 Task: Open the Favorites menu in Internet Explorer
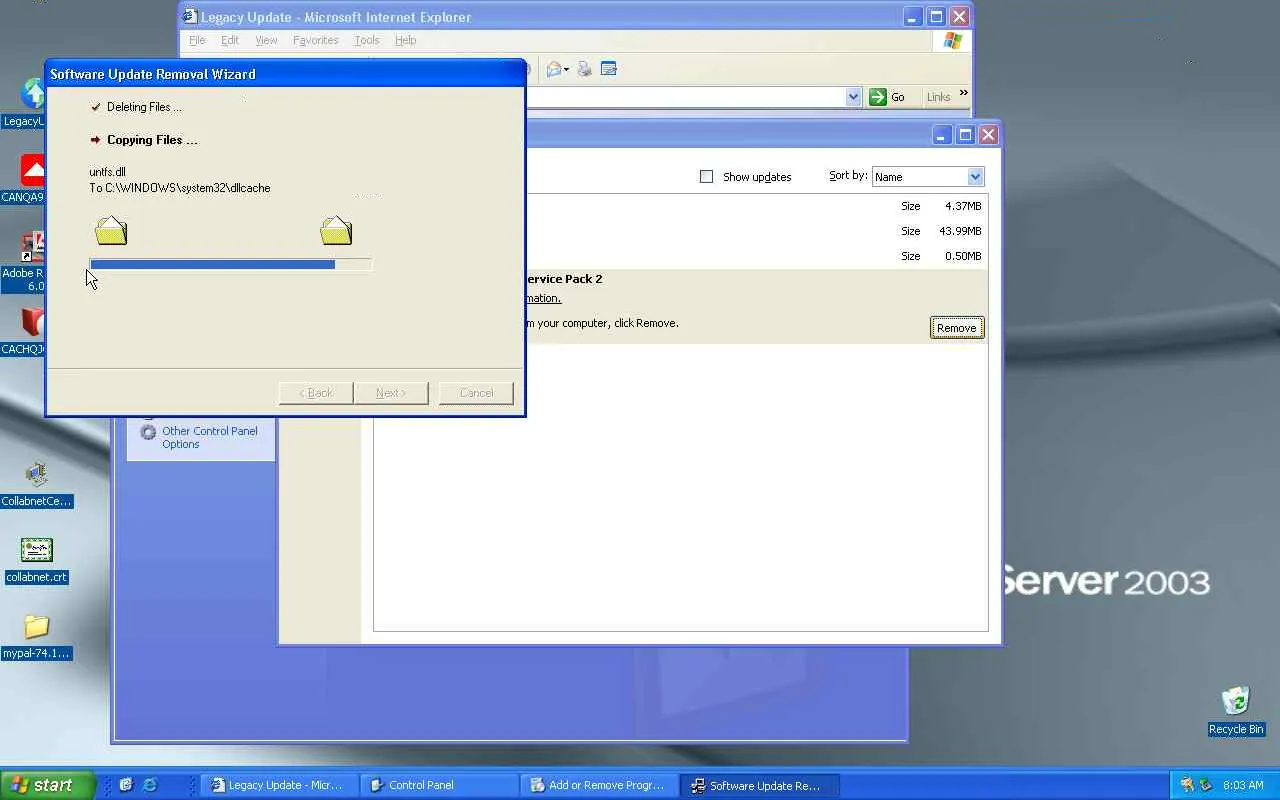click(x=316, y=40)
